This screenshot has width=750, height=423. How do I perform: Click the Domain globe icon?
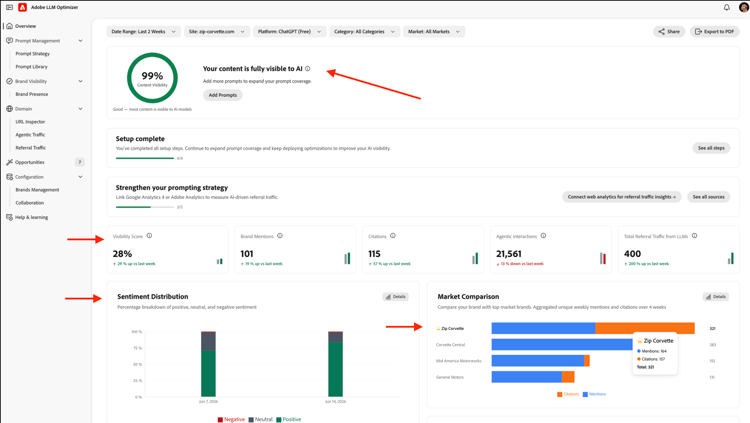[x=10, y=109]
